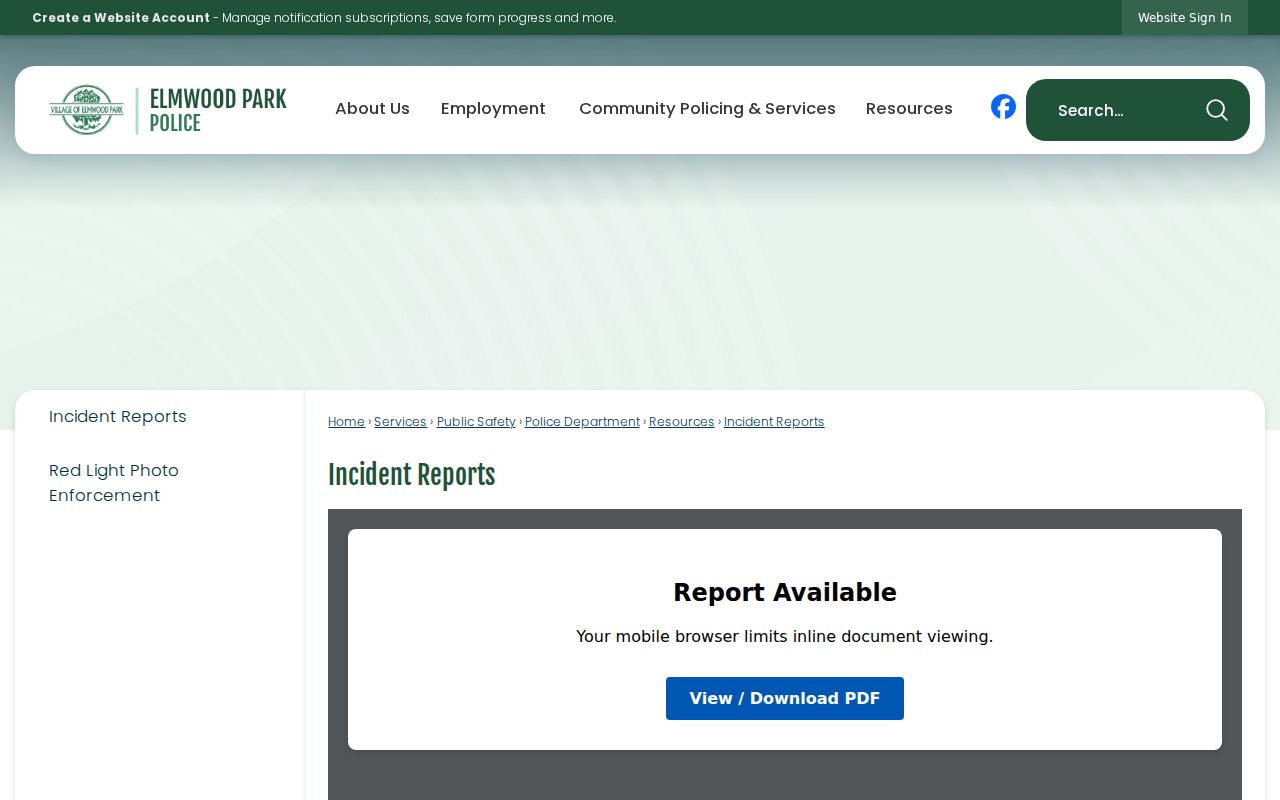Image resolution: width=1280 pixels, height=800 pixels.
Task: Go to Public Safety breadcrumb link
Action: tap(476, 422)
